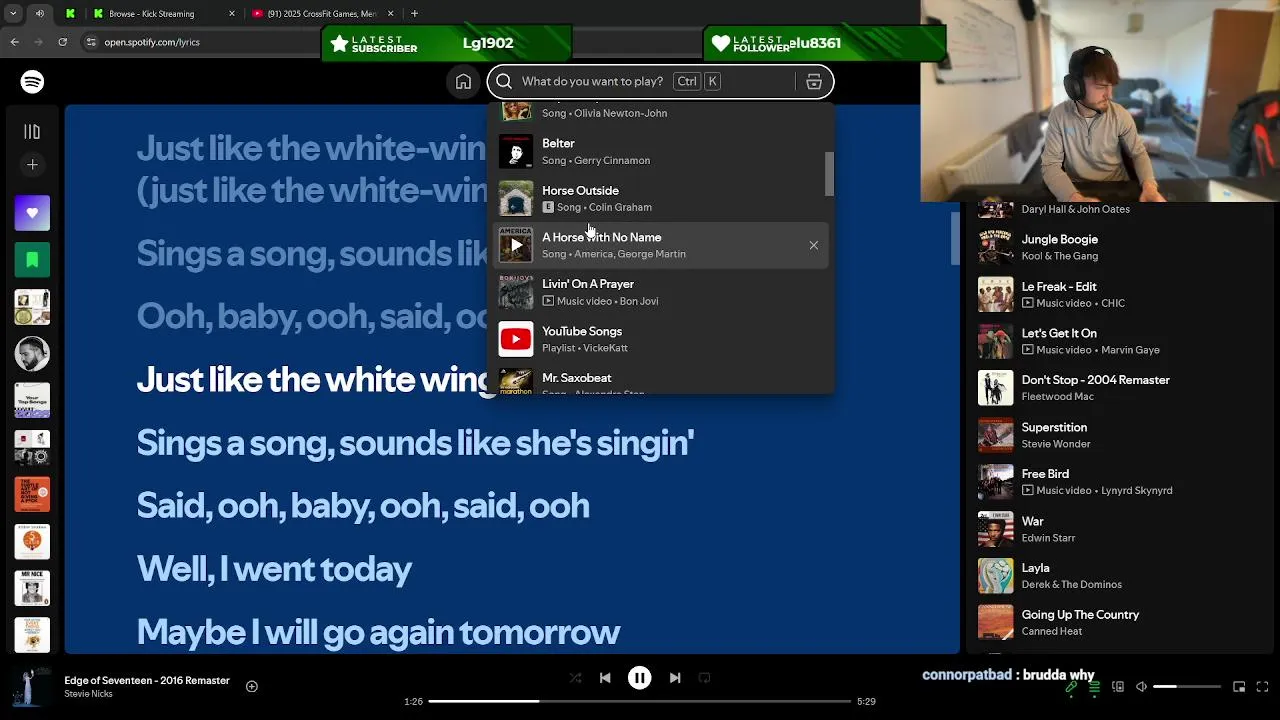Reload the Spotify page
Screen dimensions: 1280x720
62,42
